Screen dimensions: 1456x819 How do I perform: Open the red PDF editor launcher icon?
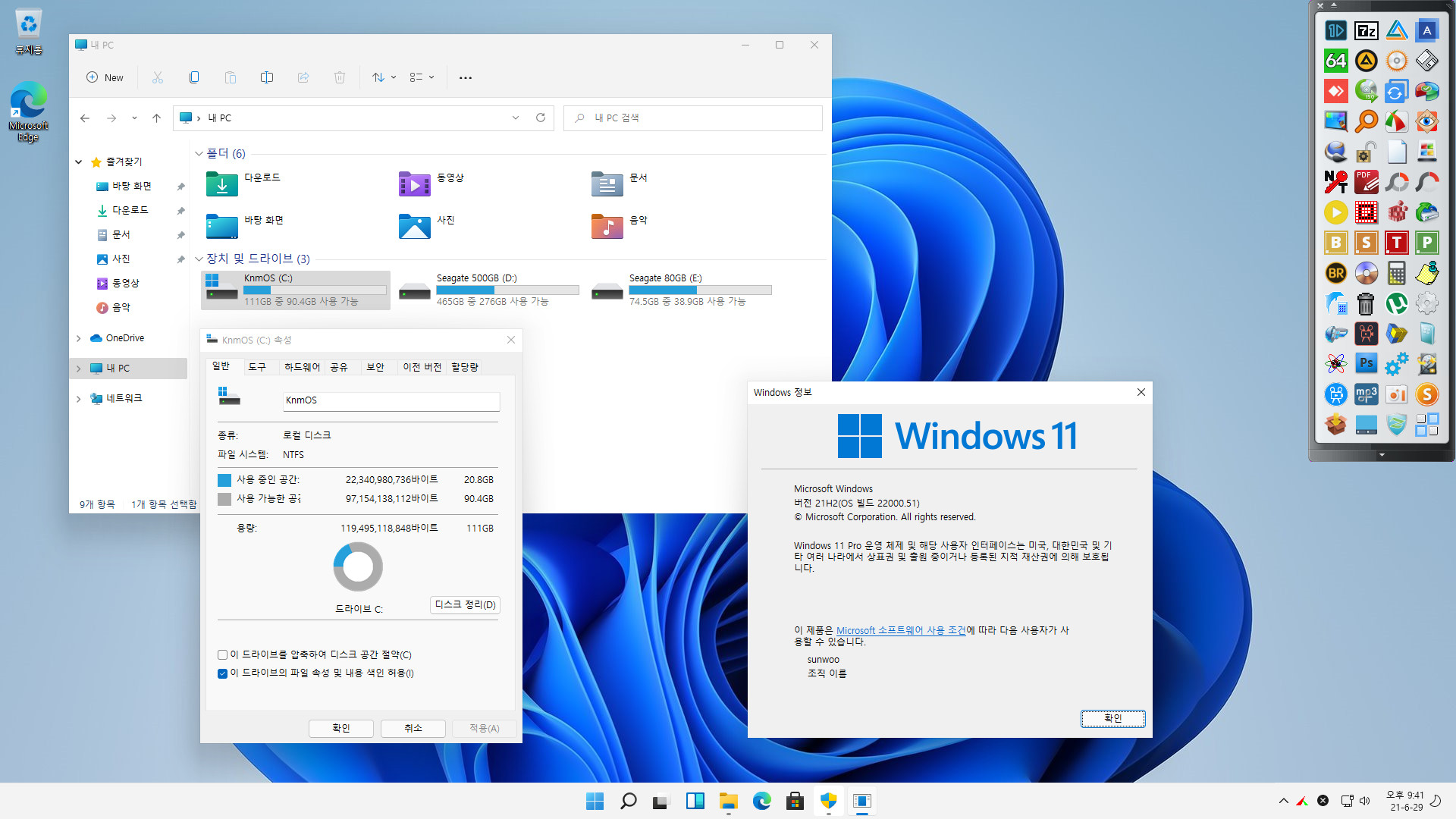pos(1367,182)
